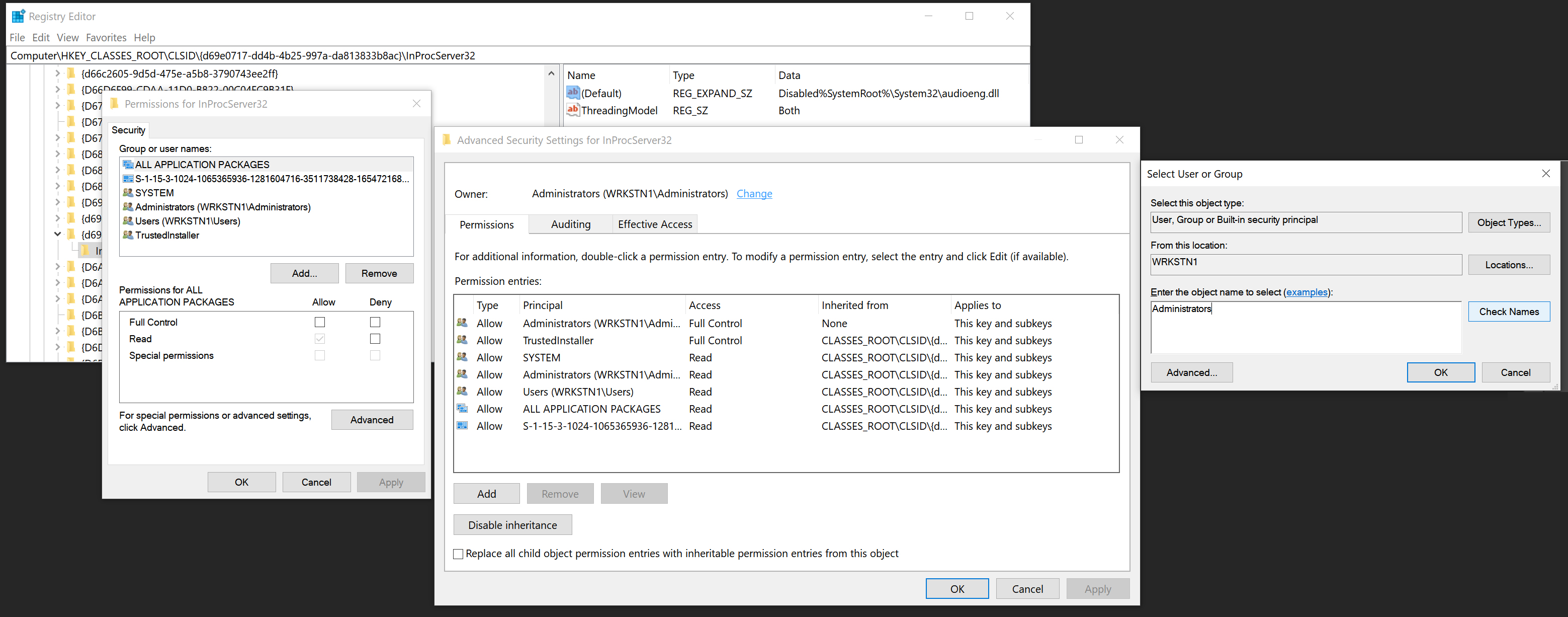Screen dimensions: 1568x617
Task: Click the REG_EXPAND_SZ type cell
Action: tap(712, 93)
